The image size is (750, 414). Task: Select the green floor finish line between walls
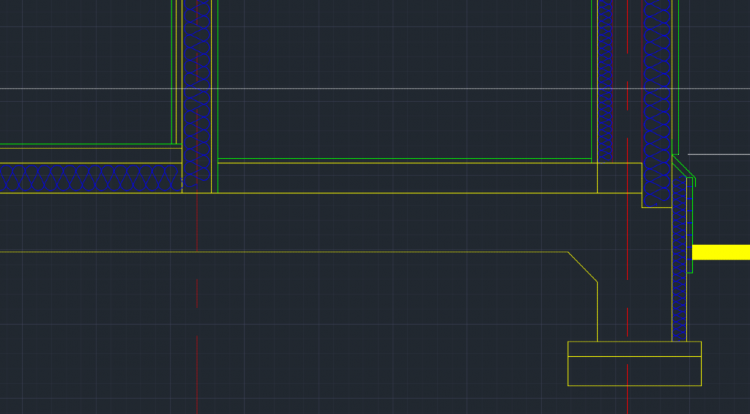coord(400,159)
